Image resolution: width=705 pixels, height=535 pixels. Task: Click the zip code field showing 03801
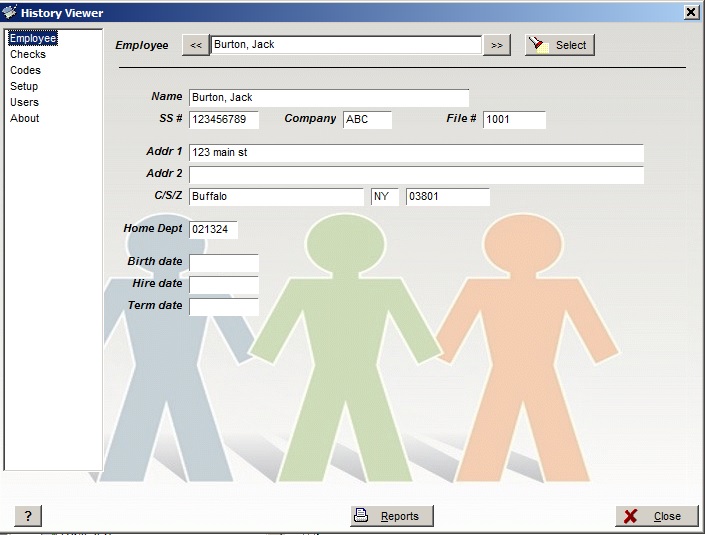click(447, 197)
